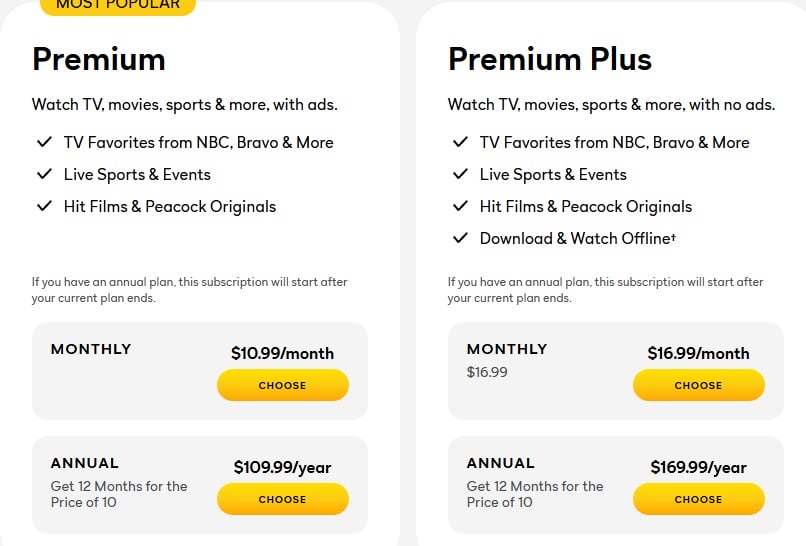This screenshot has height=546, width=806.
Task: Click the checkmark next to Premium Plus TV Favorites
Action: [x=460, y=142]
